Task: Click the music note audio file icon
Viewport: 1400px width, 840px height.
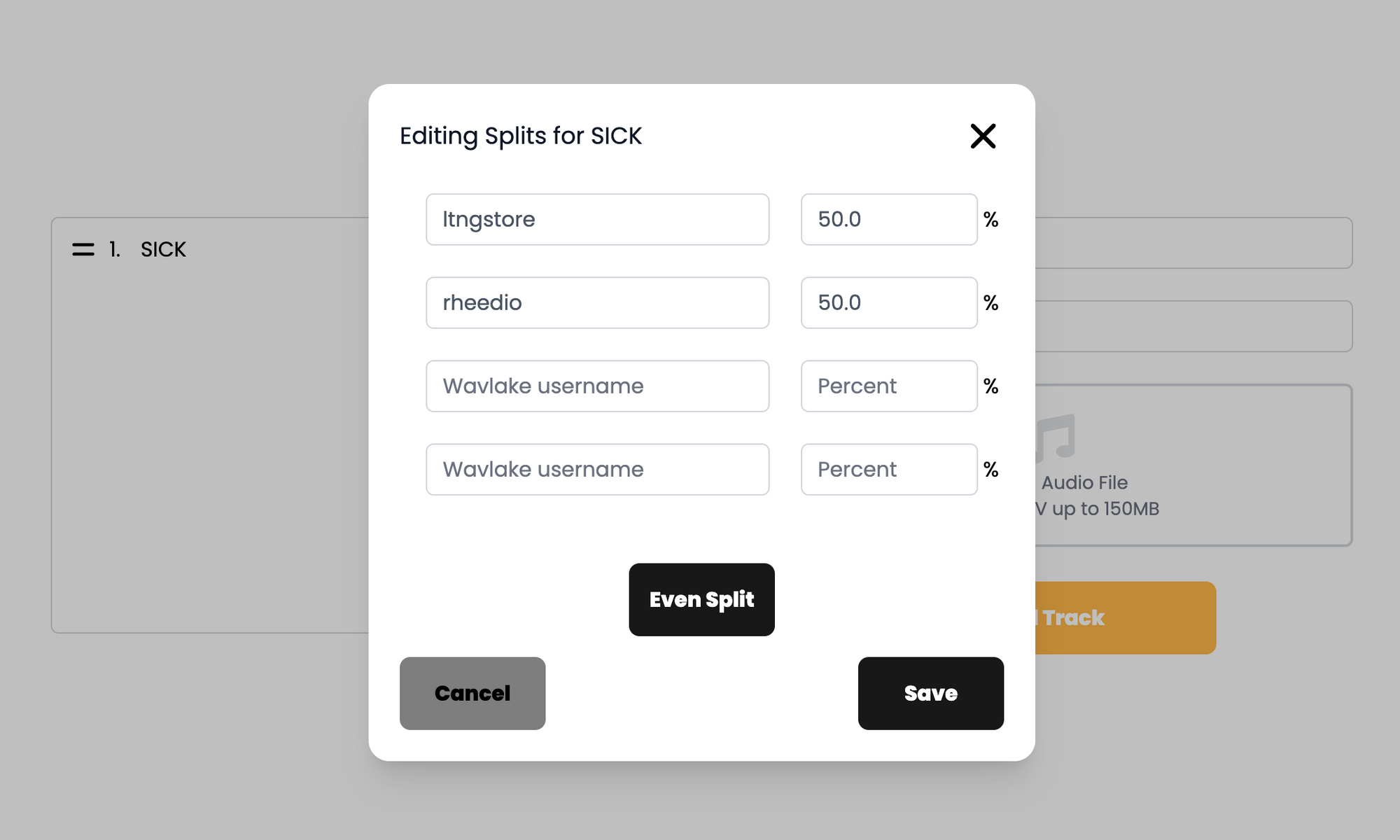Action: tap(1056, 437)
